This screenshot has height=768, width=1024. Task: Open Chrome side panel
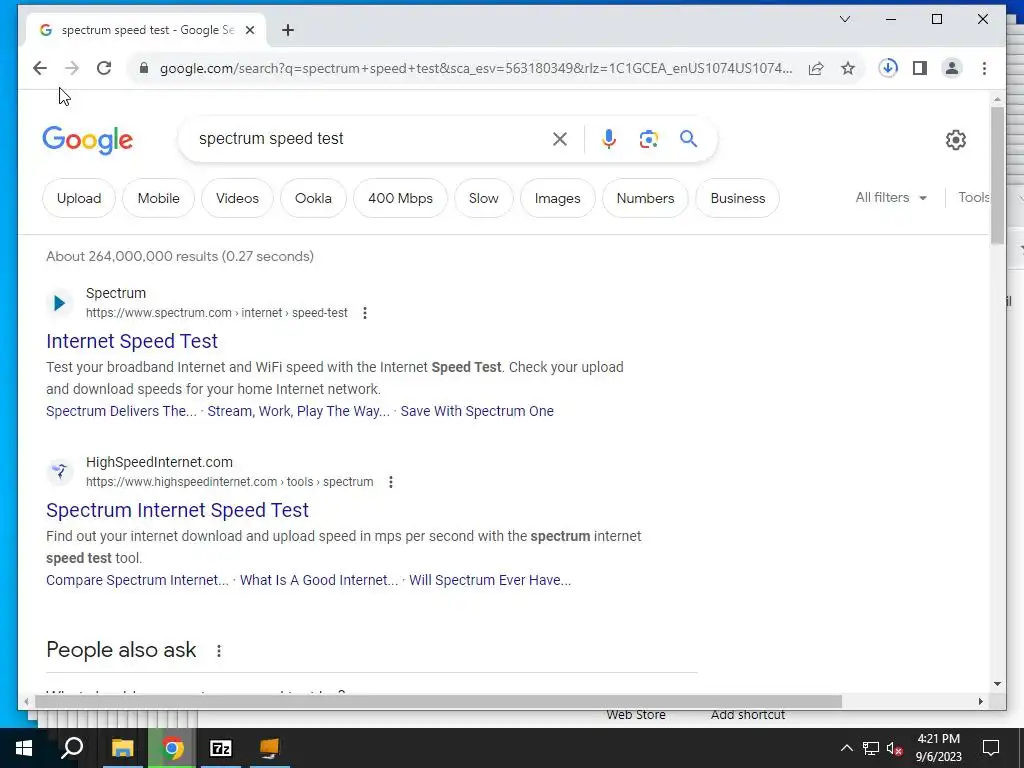click(x=920, y=68)
